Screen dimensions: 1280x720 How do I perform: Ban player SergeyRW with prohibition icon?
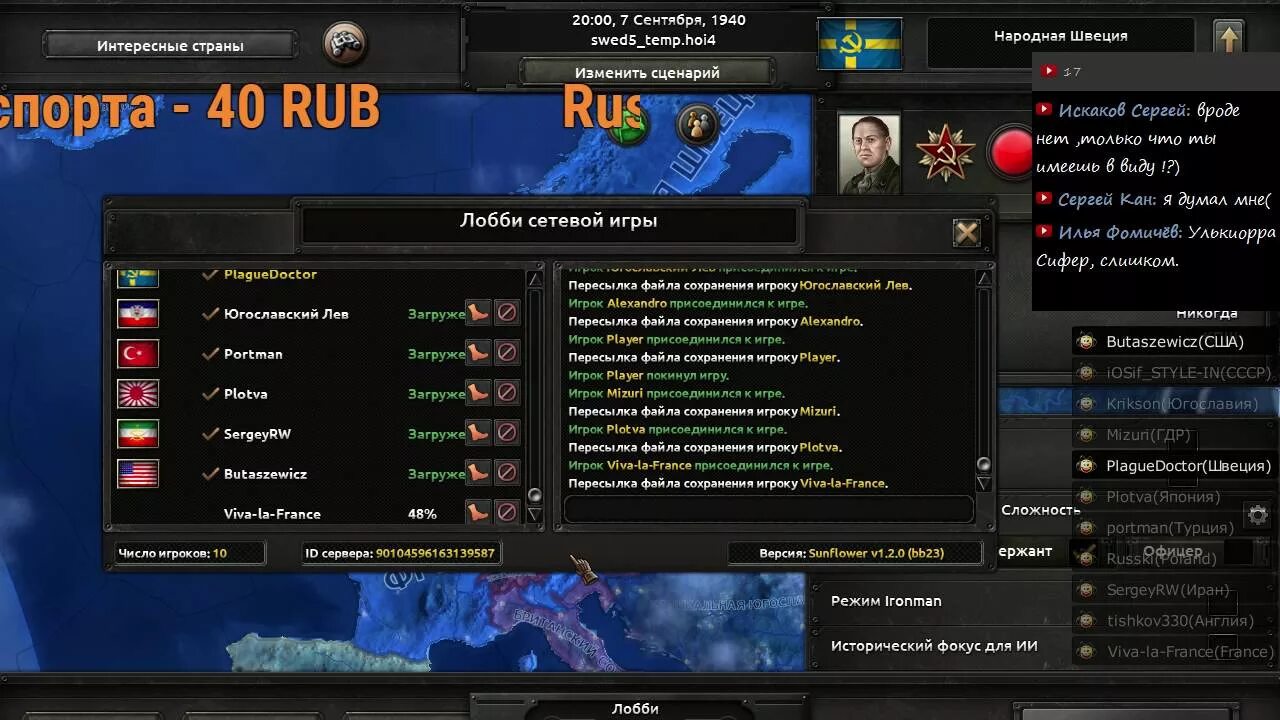pyautogui.click(x=507, y=433)
